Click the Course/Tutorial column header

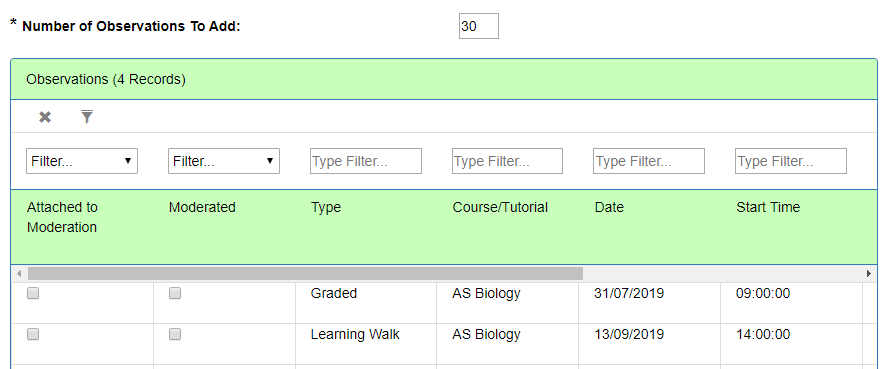tap(500, 208)
